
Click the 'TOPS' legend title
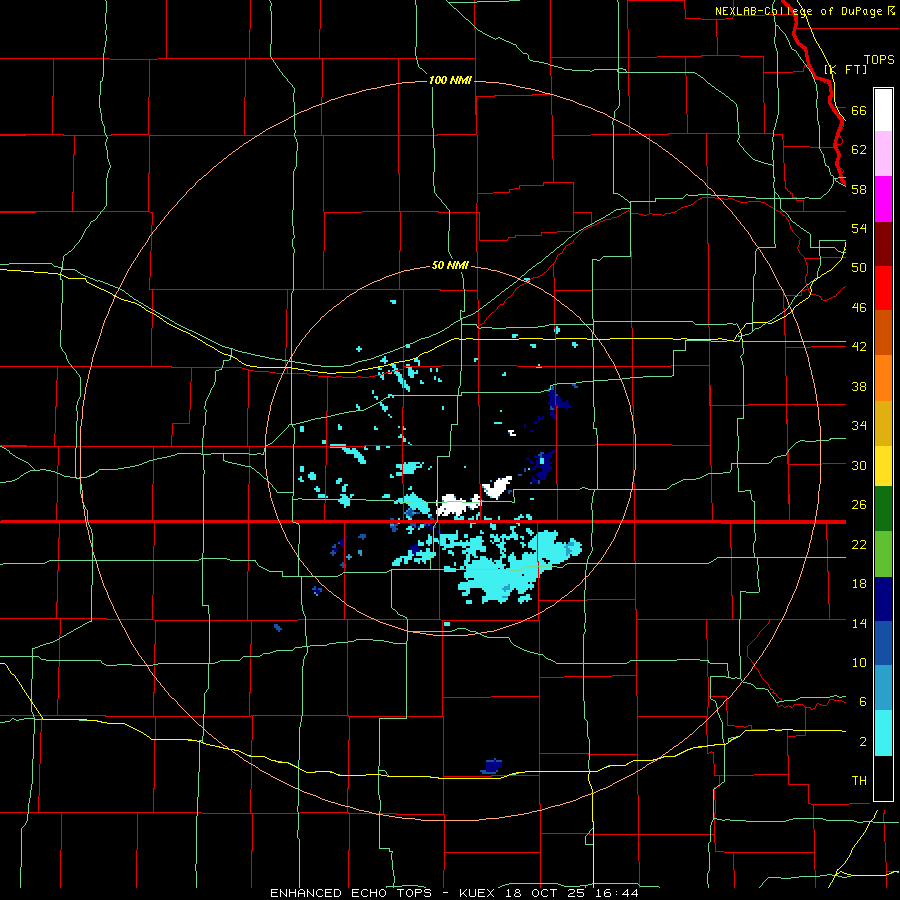pos(879,59)
